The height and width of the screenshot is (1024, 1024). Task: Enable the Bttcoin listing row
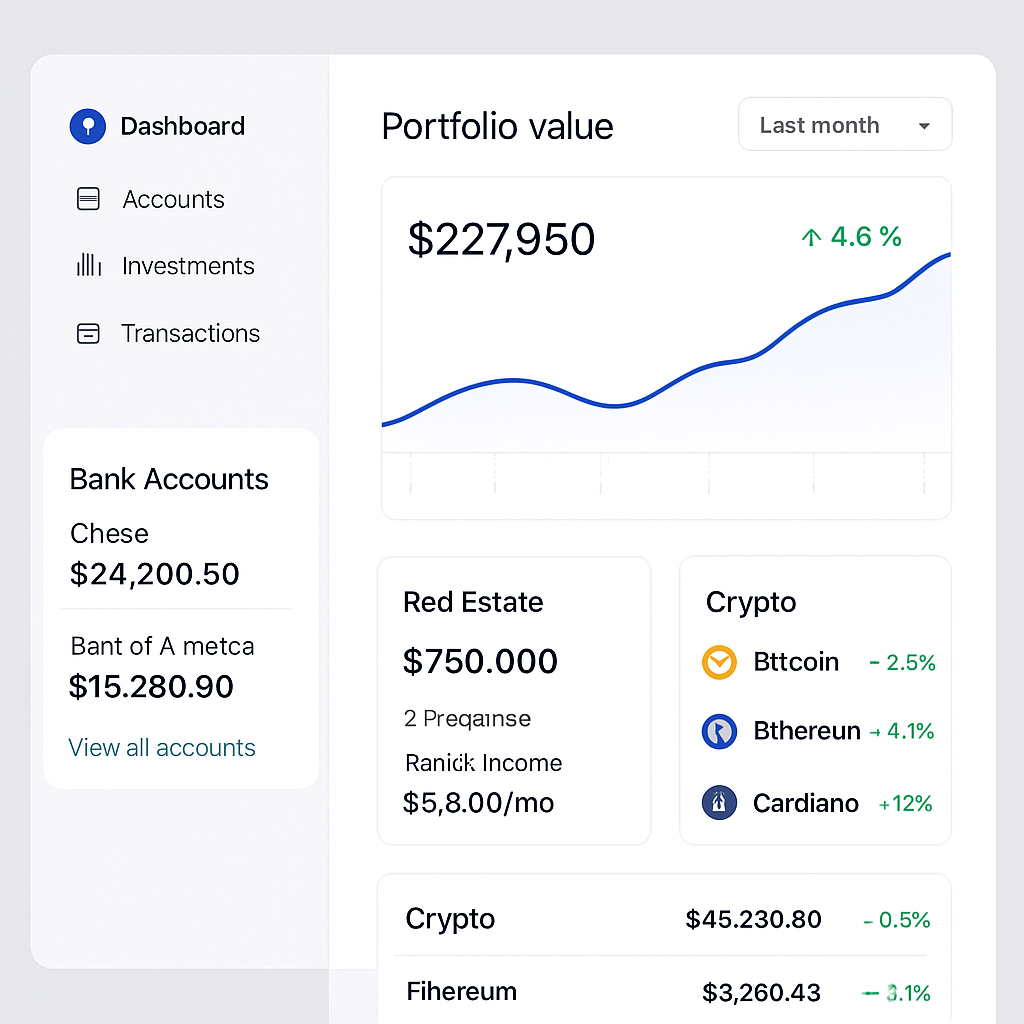[x=815, y=662]
